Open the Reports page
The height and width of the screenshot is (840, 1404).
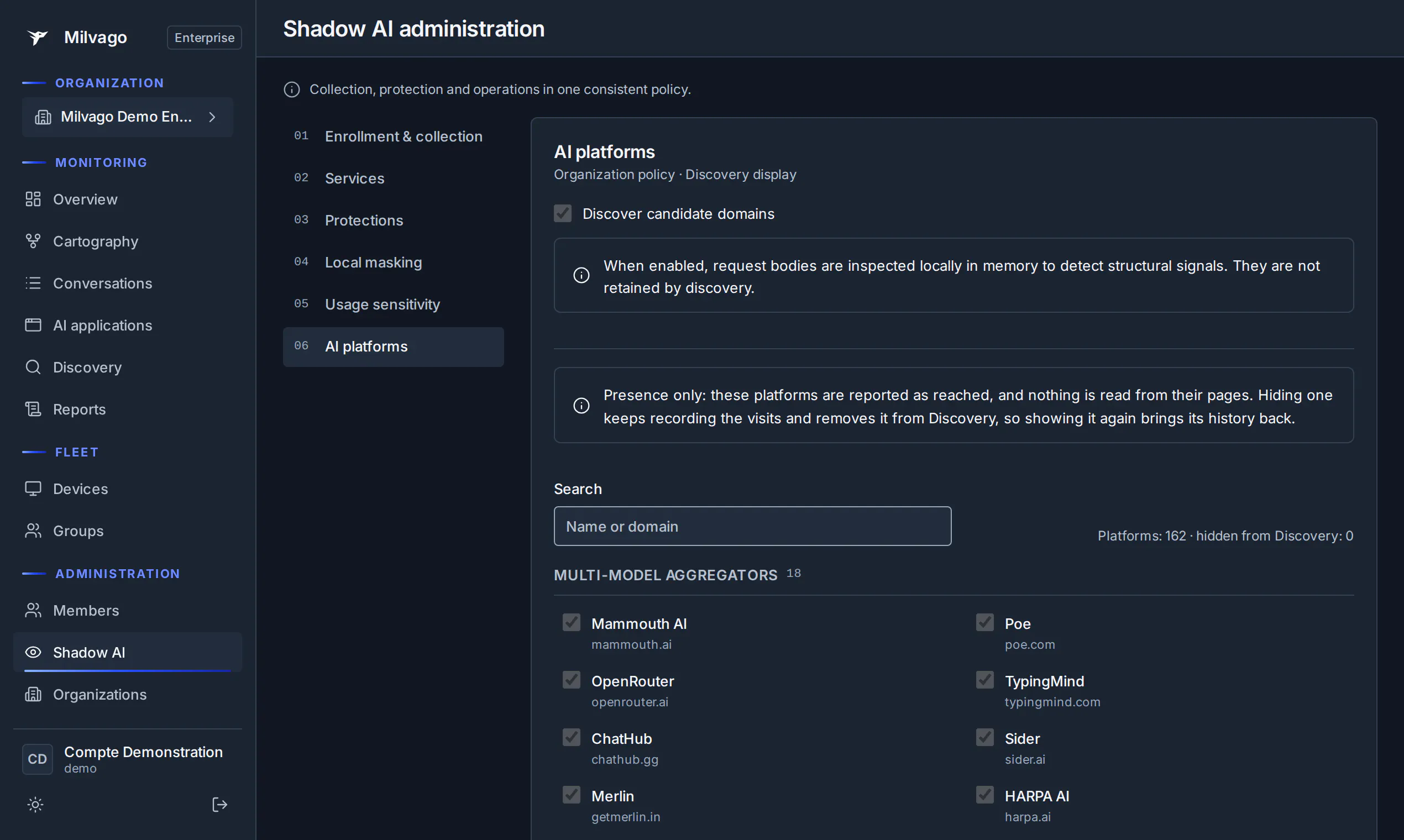pos(128,410)
